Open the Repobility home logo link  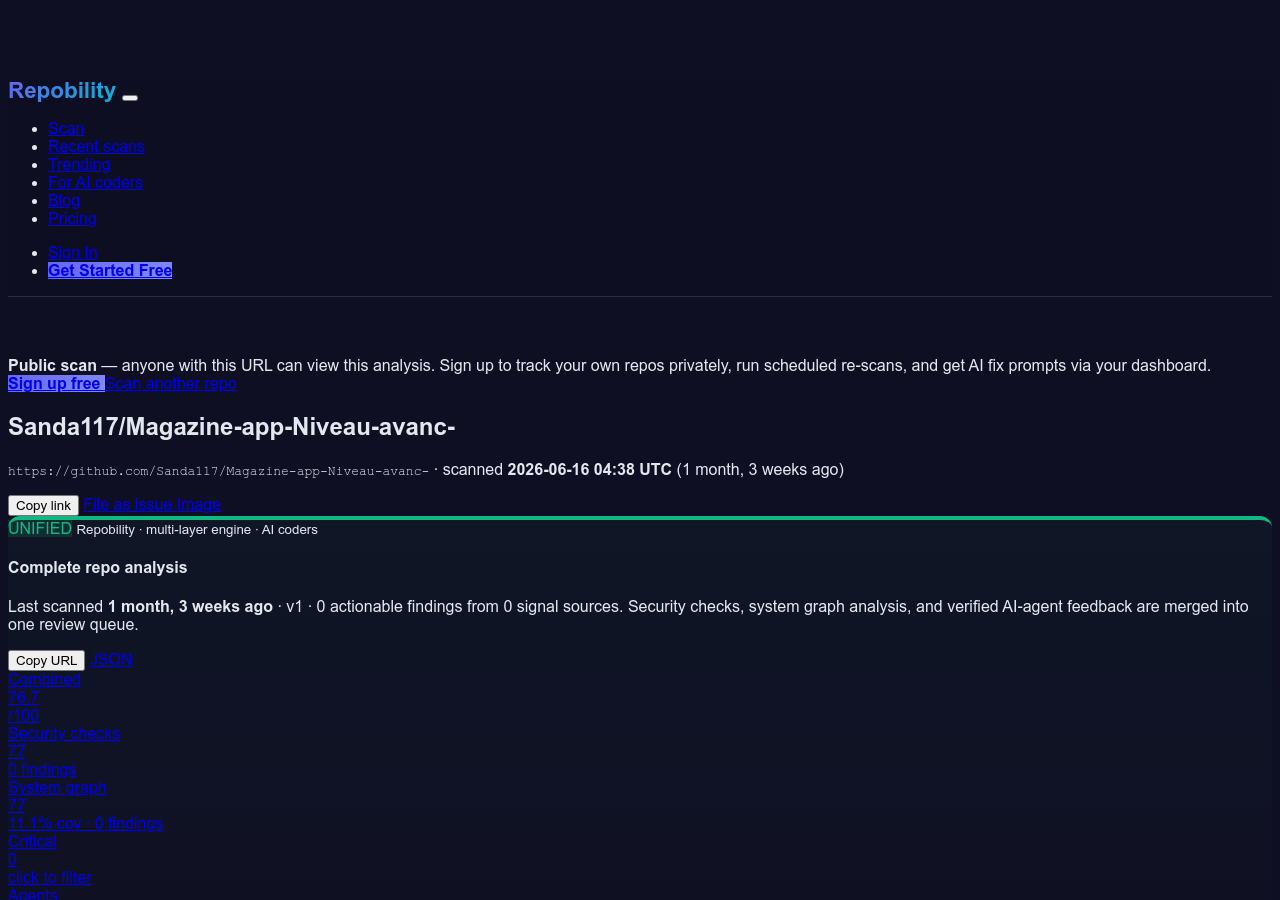point(62,90)
